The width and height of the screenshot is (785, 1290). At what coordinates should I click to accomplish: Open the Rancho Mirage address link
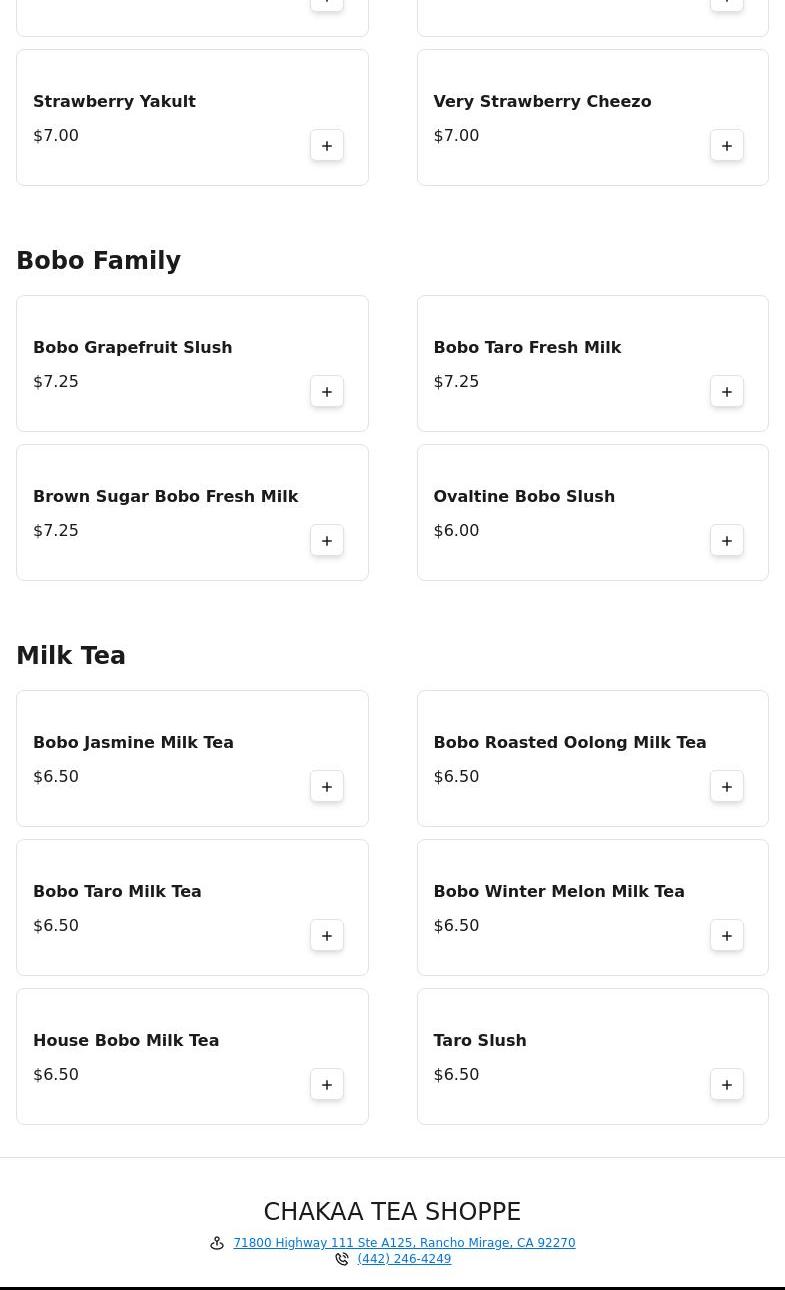[x=404, y=1243]
